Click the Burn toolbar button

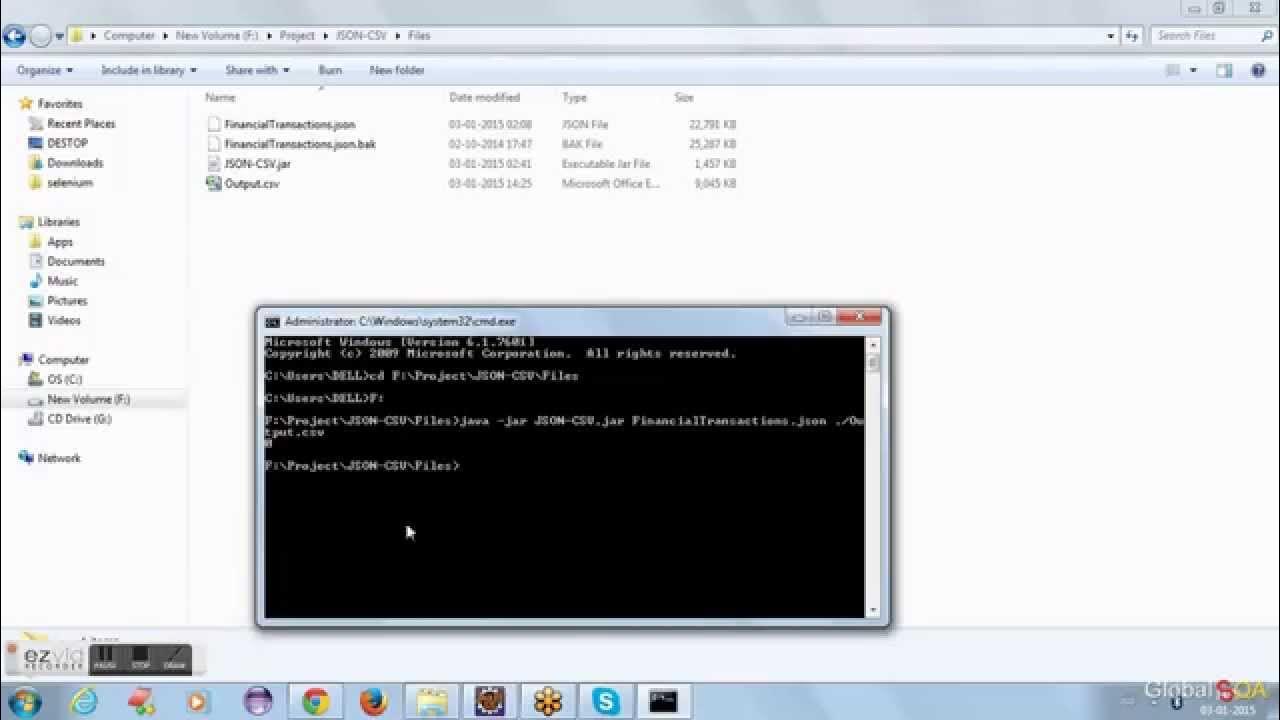click(x=330, y=70)
